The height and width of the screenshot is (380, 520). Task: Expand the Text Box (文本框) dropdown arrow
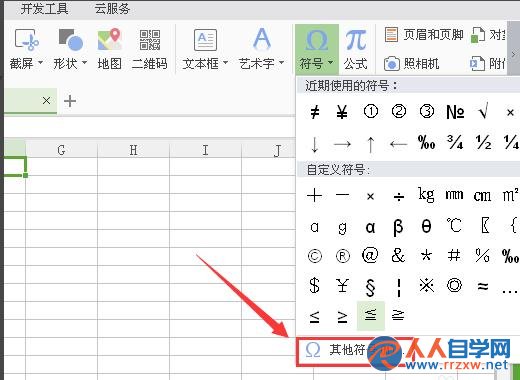tap(225, 62)
